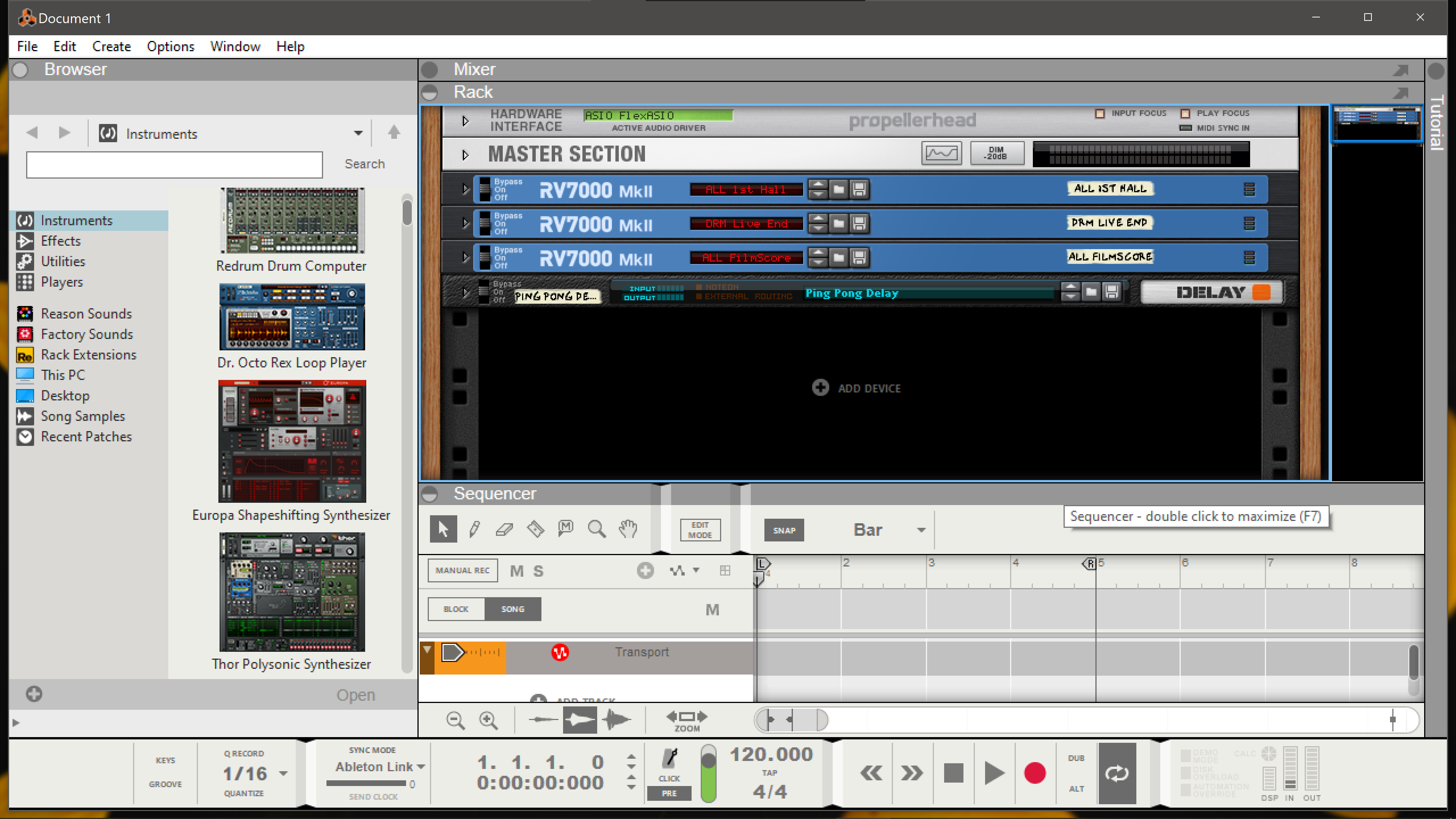Click the Stop transport button

[x=954, y=773]
